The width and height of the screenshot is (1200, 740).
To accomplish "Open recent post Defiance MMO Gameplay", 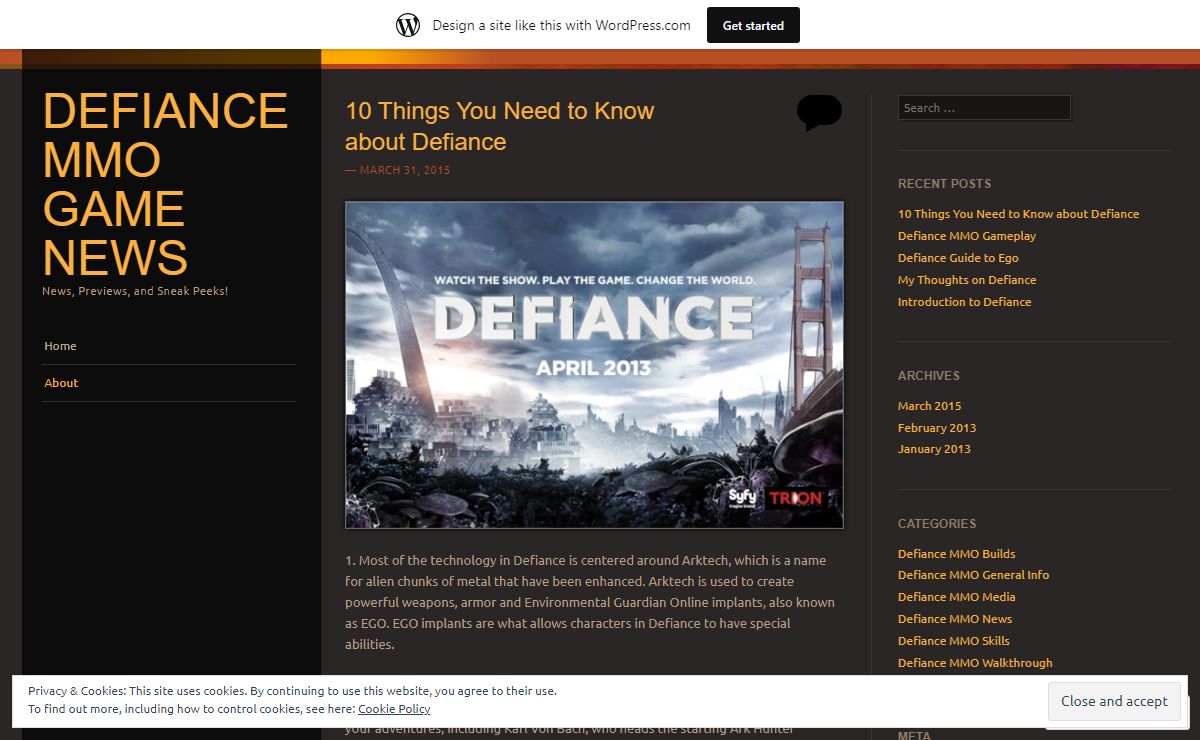I will point(966,236).
